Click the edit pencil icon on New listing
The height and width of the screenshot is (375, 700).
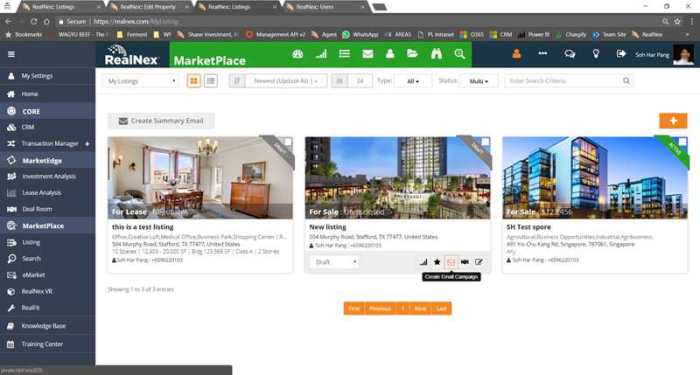pyautogui.click(x=479, y=262)
